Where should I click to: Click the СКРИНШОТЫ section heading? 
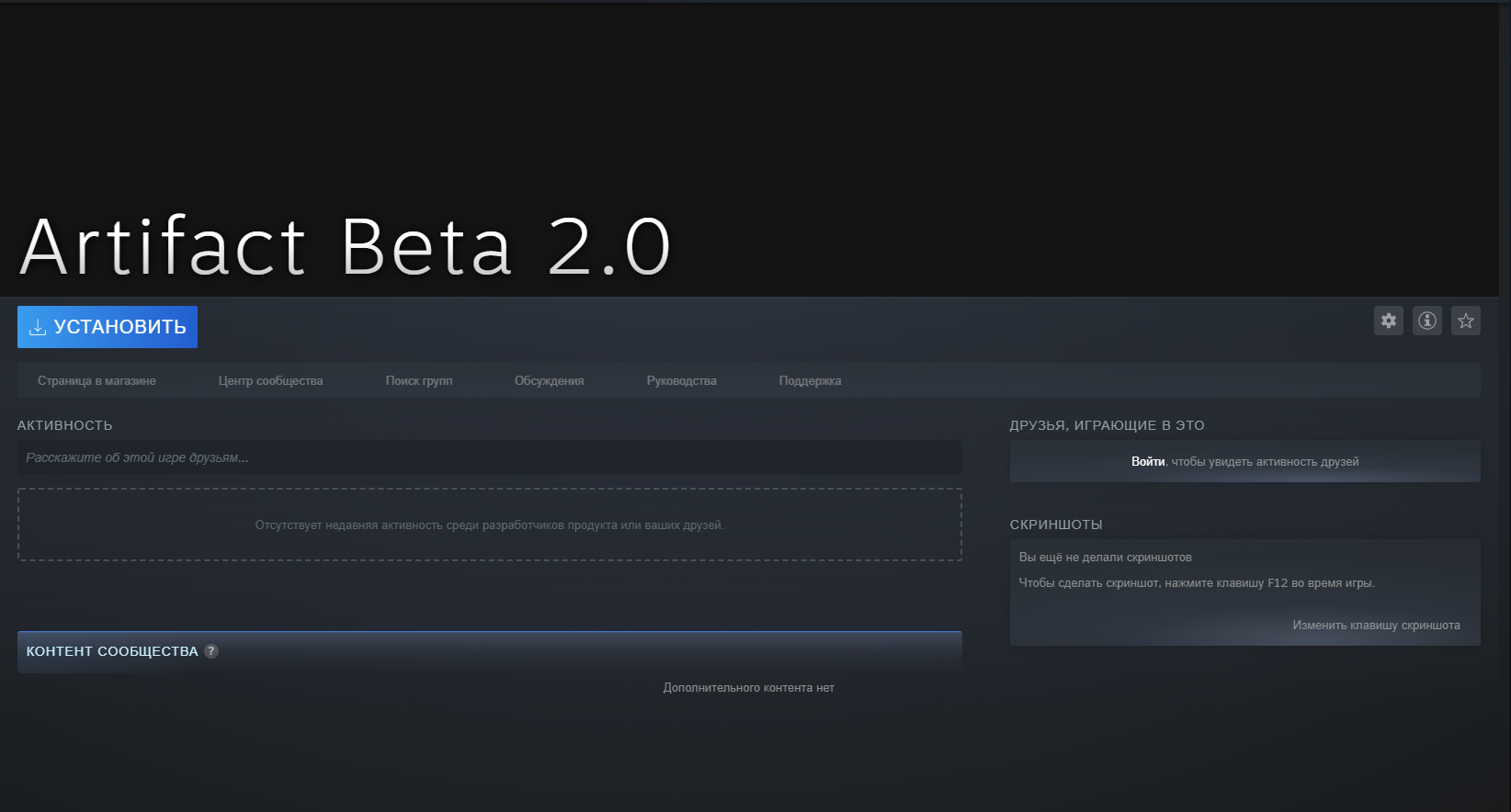click(1056, 524)
